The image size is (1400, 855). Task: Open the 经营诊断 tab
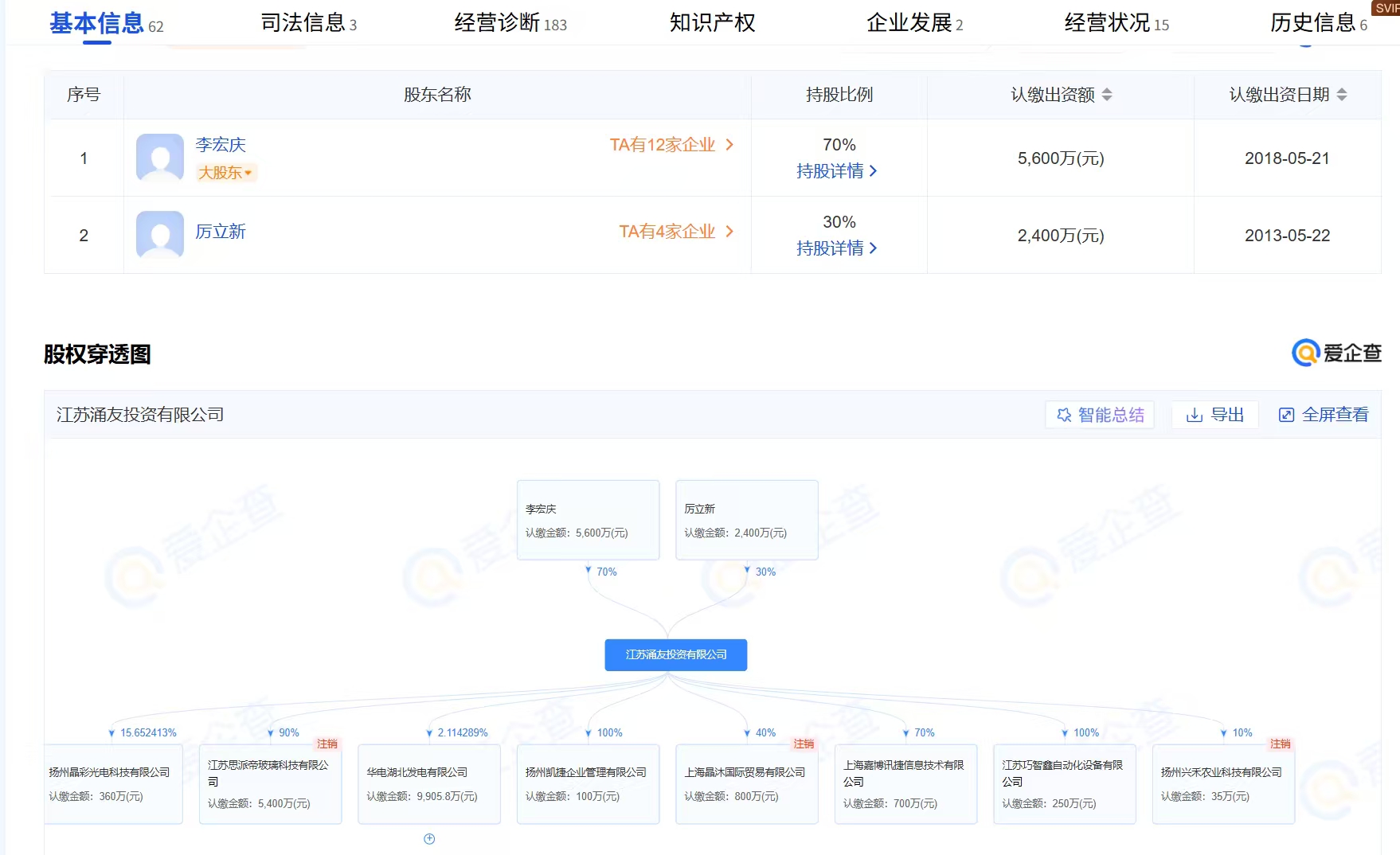510,23
